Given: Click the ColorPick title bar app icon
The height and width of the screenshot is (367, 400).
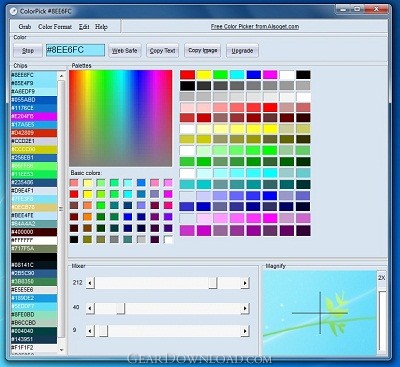Looking at the screenshot, I should (13, 11).
